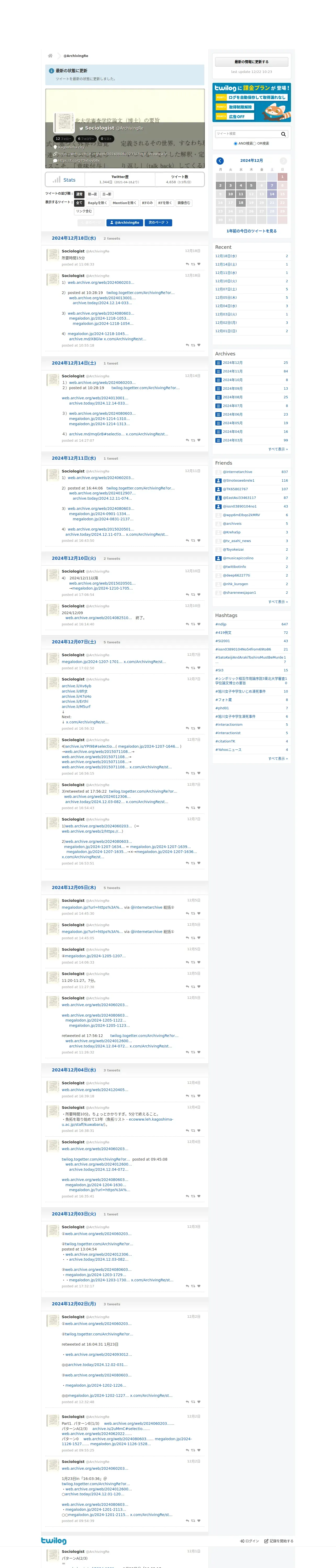This screenshot has height=1568, width=336.
Task: Open @ArchivingRe breadcrumb link
Action: click(x=76, y=56)
